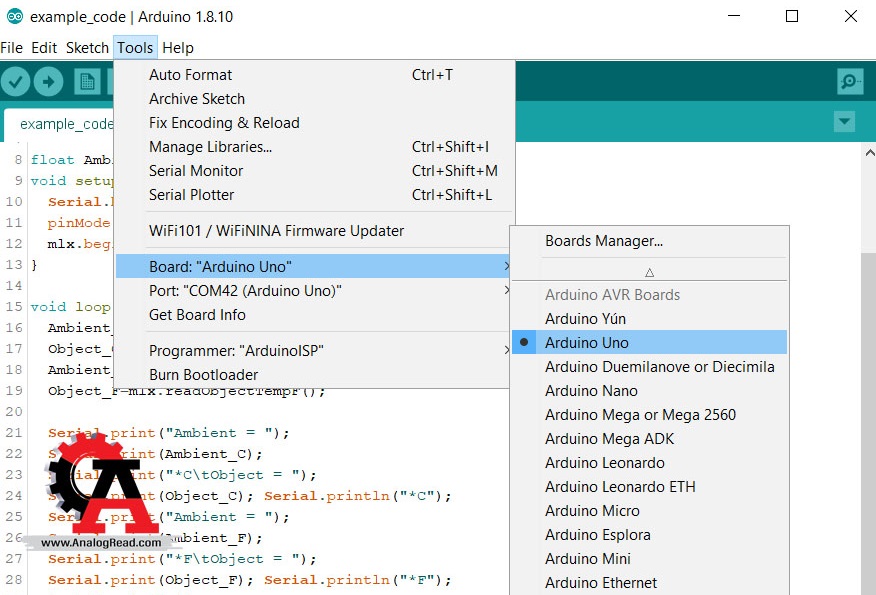The width and height of the screenshot is (876, 595).
Task: Maximize the Arduino window
Action: 792,16
